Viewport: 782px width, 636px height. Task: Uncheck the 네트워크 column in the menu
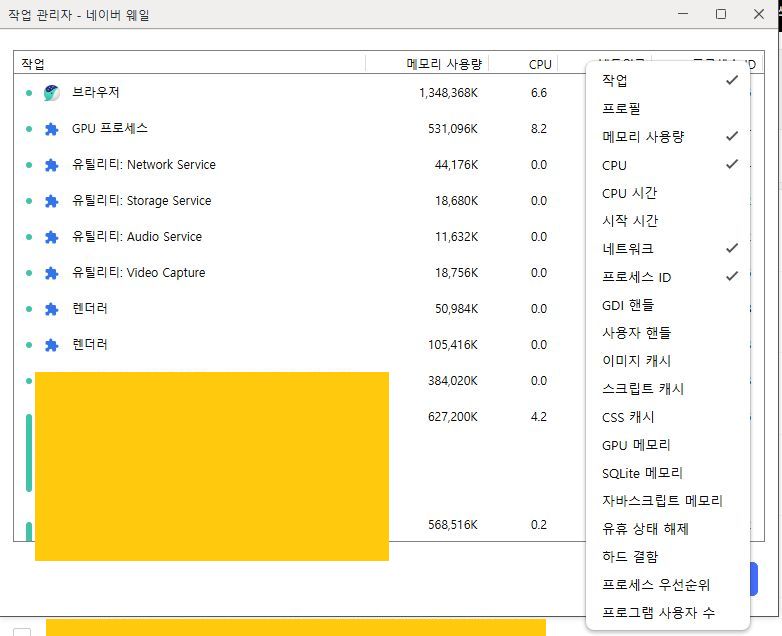pyautogui.click(x=668, y=248)
